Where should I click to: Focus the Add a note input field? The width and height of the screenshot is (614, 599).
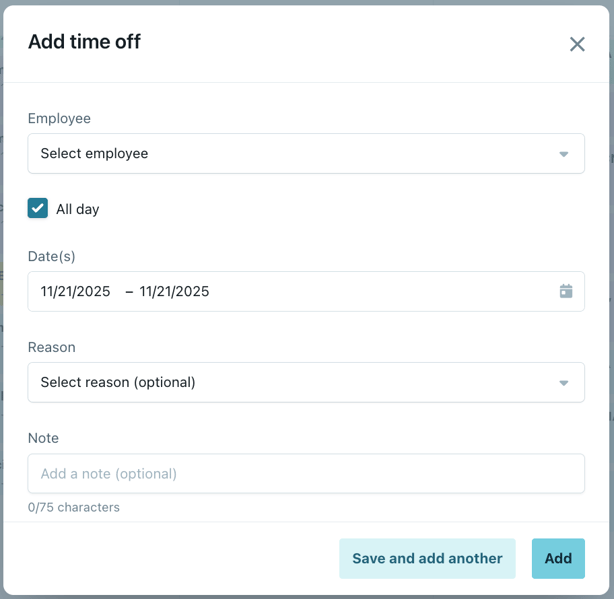[x=306, y=474]
